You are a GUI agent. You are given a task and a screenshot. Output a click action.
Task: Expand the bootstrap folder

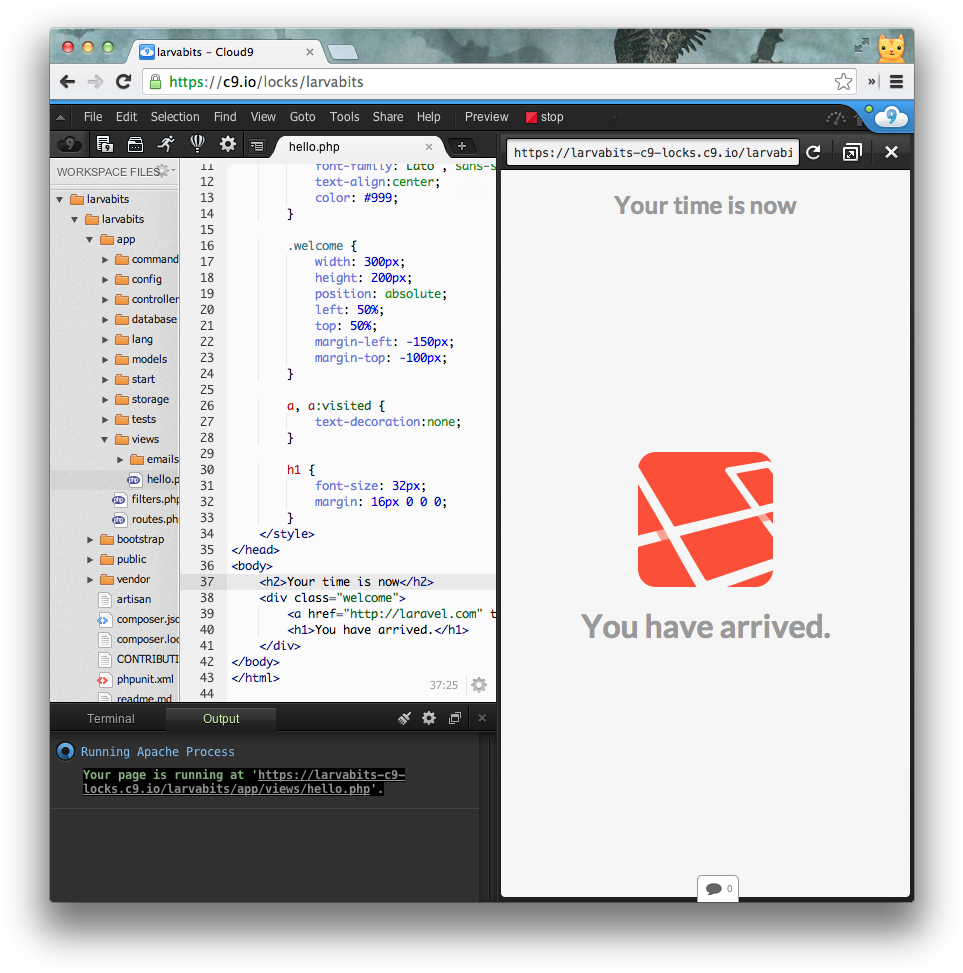(x=90, y=540)
